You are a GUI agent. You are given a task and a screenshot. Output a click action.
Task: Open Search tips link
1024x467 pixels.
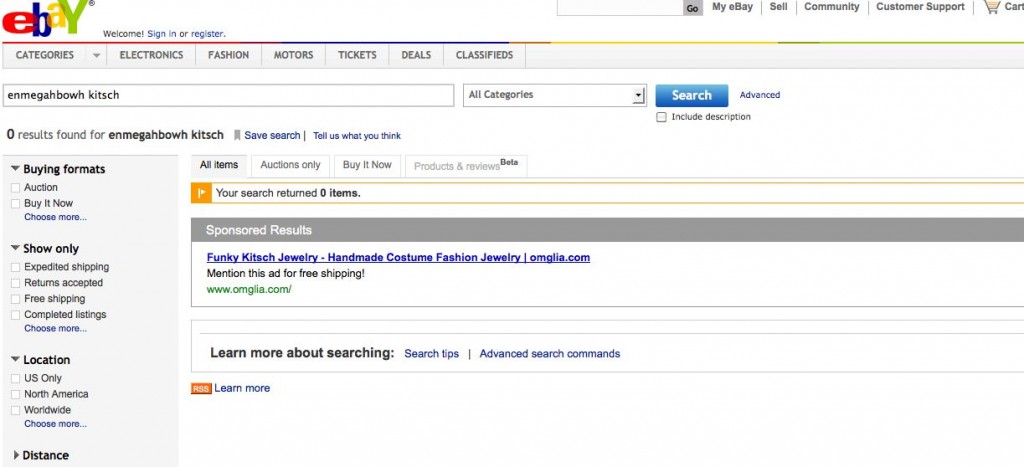[432, 354]
